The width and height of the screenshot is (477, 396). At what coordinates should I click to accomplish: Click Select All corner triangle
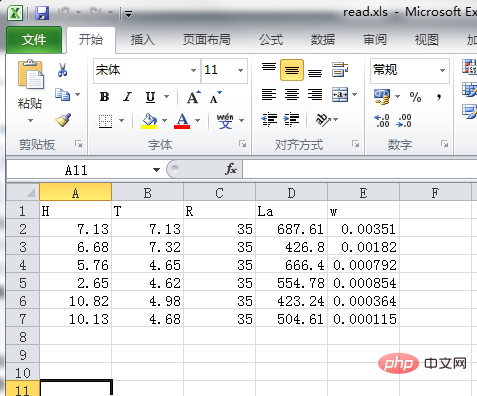click(23, 192)
